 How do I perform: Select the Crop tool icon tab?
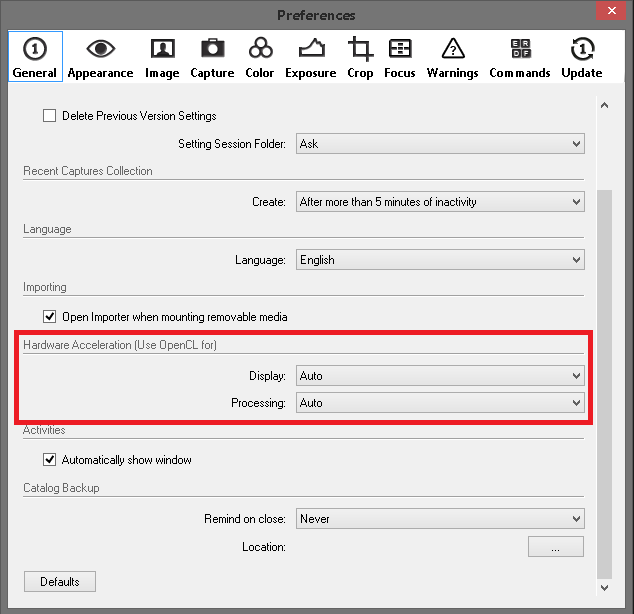tap(360, 49)
